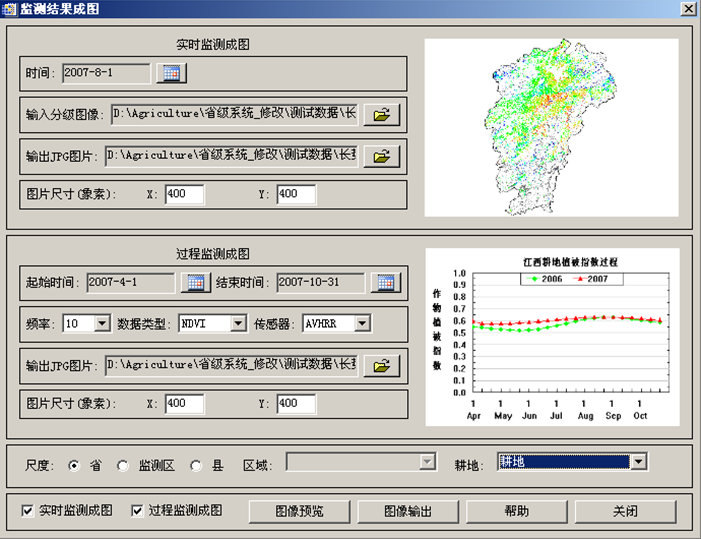Click the app icon in the title bar
This screenshot has height=539, width=701.
tap(9, 9)
